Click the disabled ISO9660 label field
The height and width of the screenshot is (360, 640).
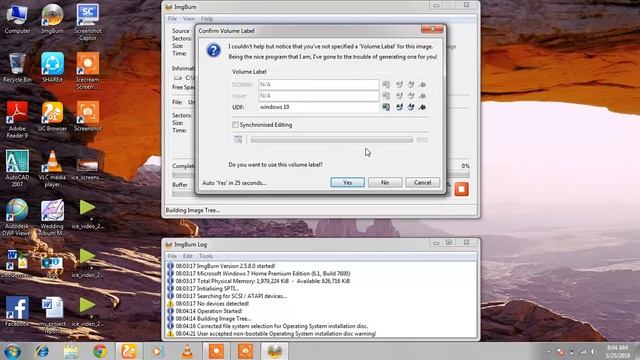[x=318, y=84]
